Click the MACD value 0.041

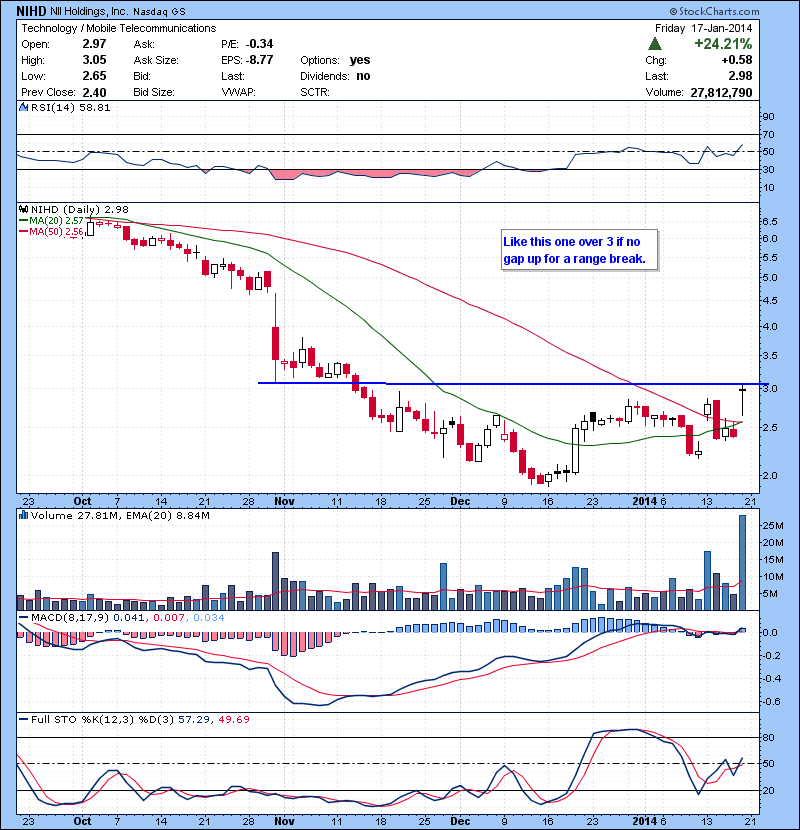click(x=129, y=617)
